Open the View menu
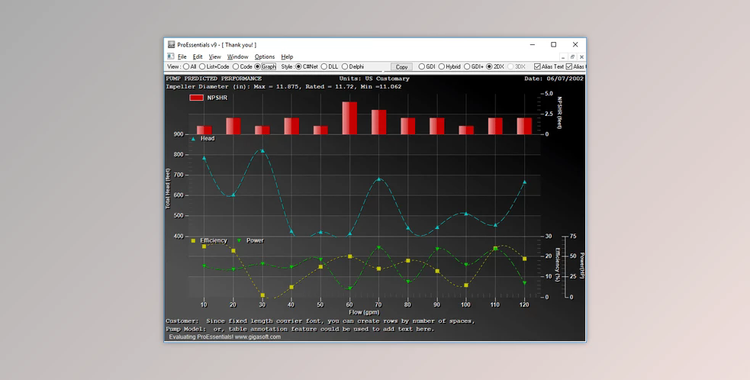Viewport: 750px width, 380px height. 215,56
